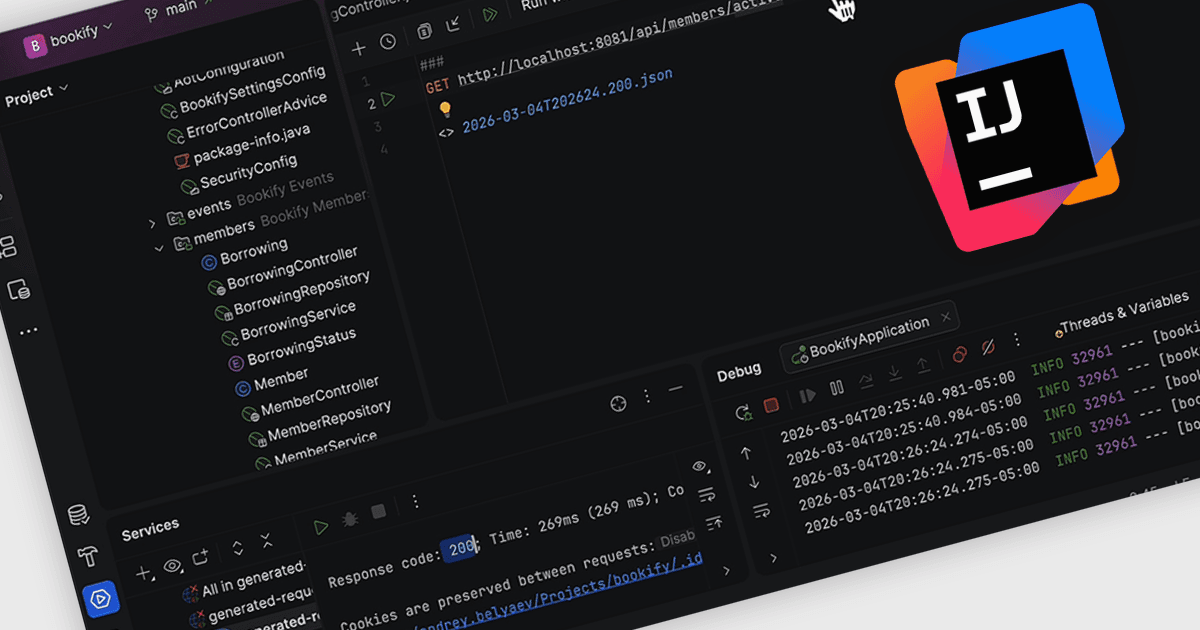Open the Database tool window icon
The width and height of the screenshot is (1200, 630).
point(78,516)
